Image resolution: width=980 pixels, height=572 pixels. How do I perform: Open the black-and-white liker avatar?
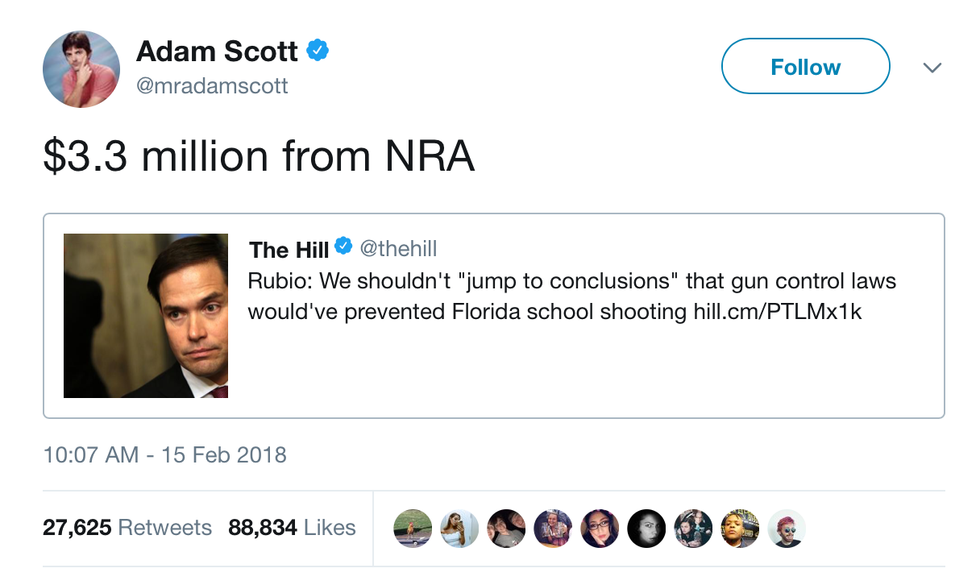tap(646, 528)
